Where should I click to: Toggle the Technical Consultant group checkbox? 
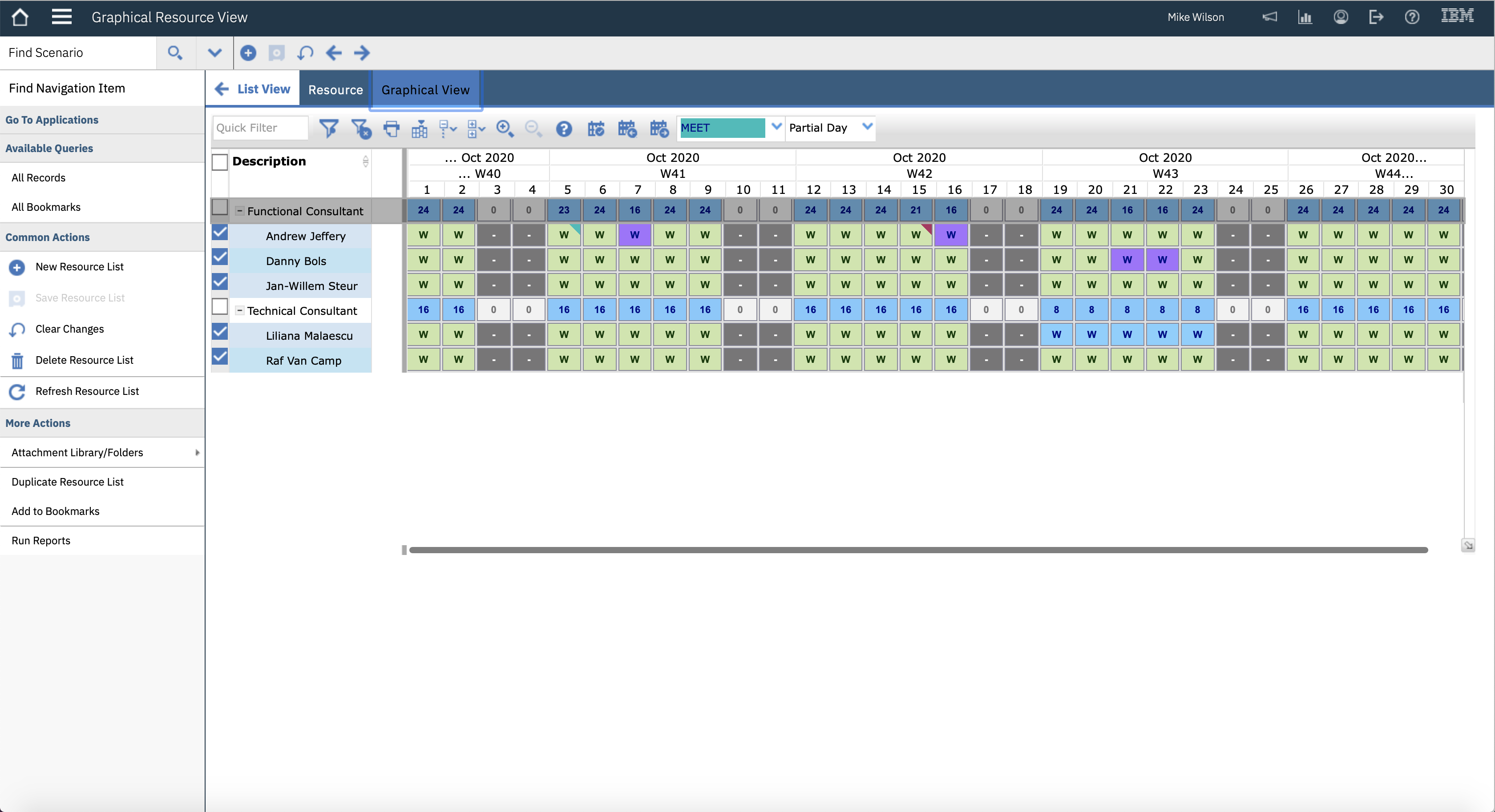(x=220, y=307)
